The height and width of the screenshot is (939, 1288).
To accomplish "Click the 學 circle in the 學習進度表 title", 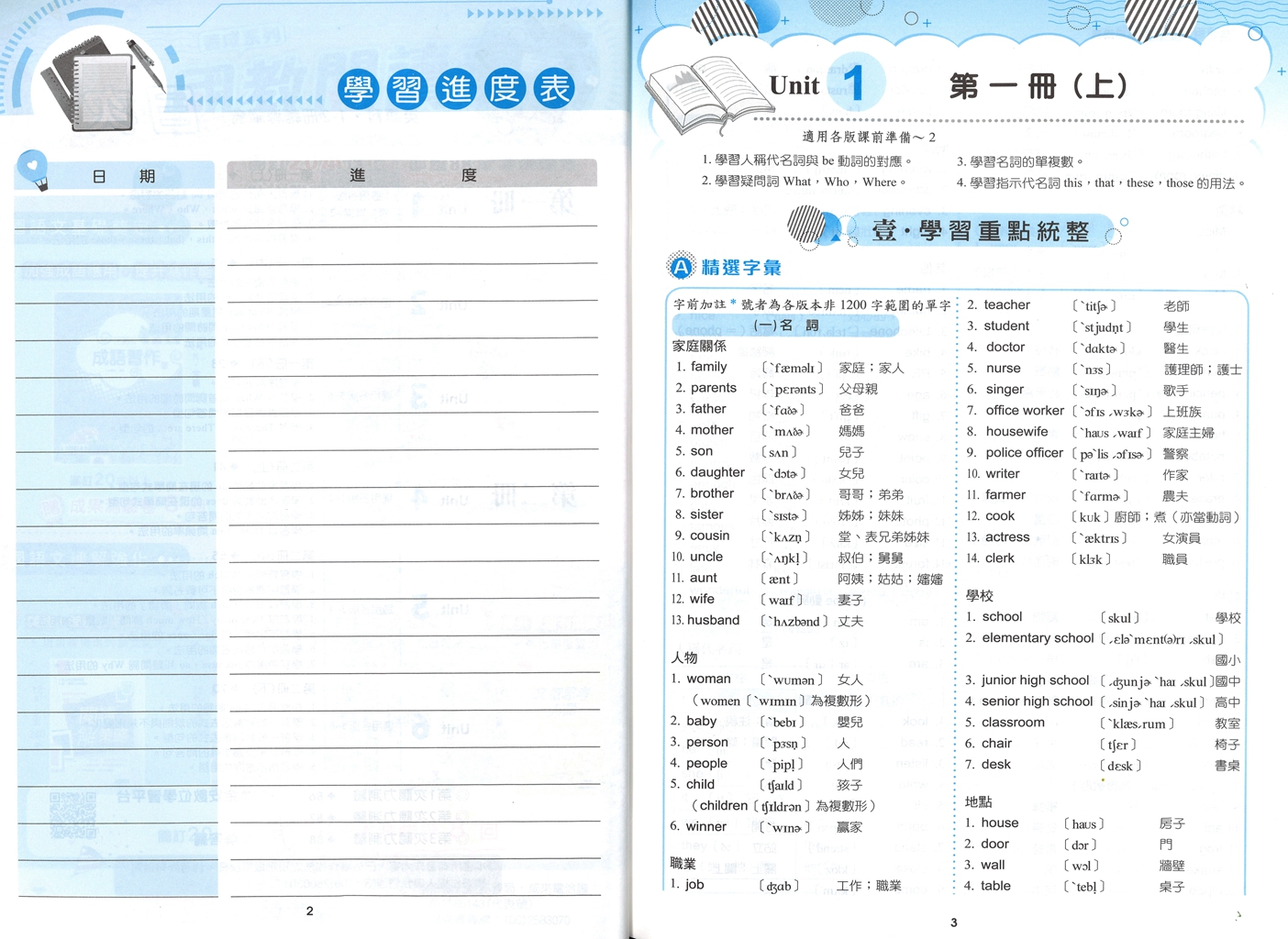I will point(359,90).
